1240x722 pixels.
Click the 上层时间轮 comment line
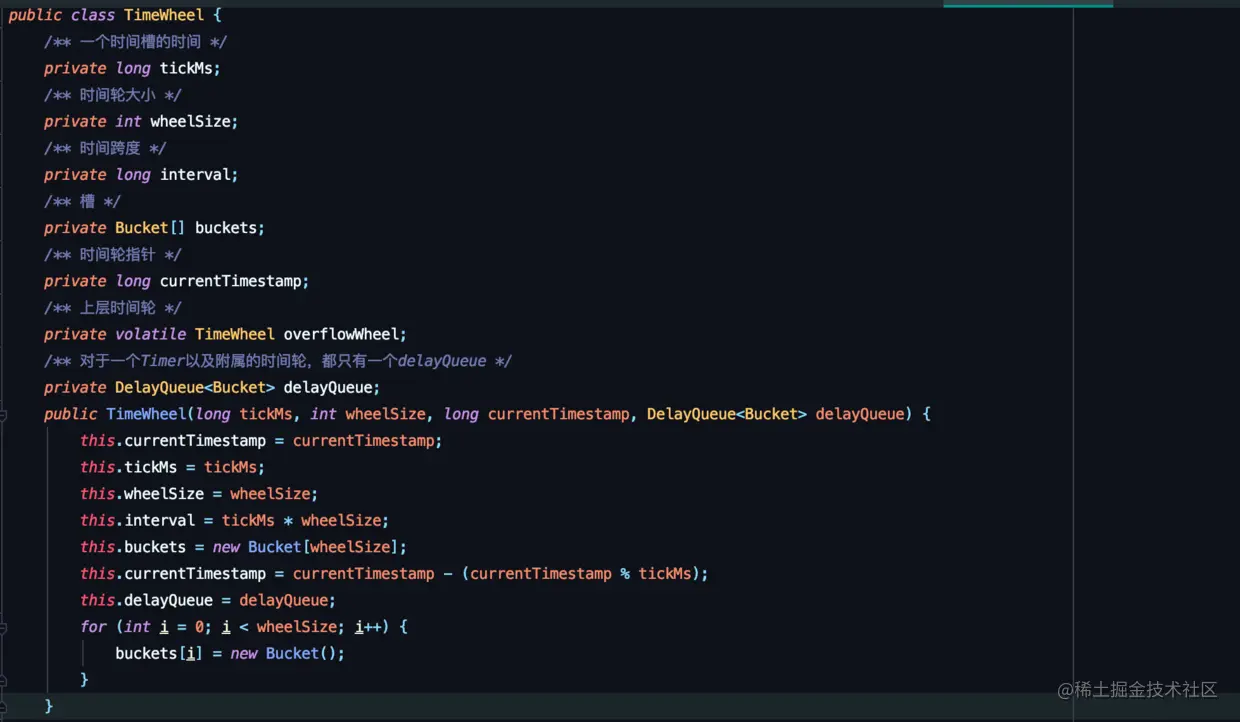(x=112, y=308)
